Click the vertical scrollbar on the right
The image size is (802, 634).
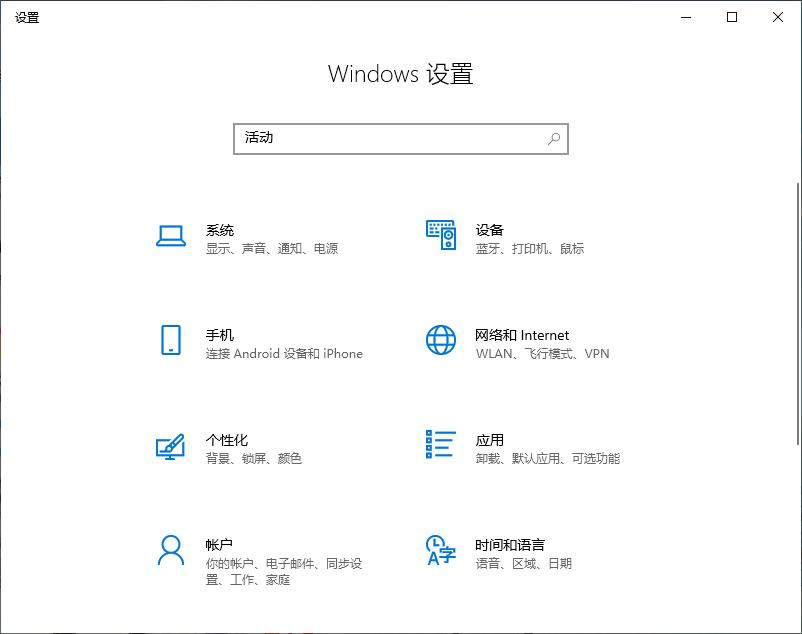pyautogui.click(x=798, y=314)
